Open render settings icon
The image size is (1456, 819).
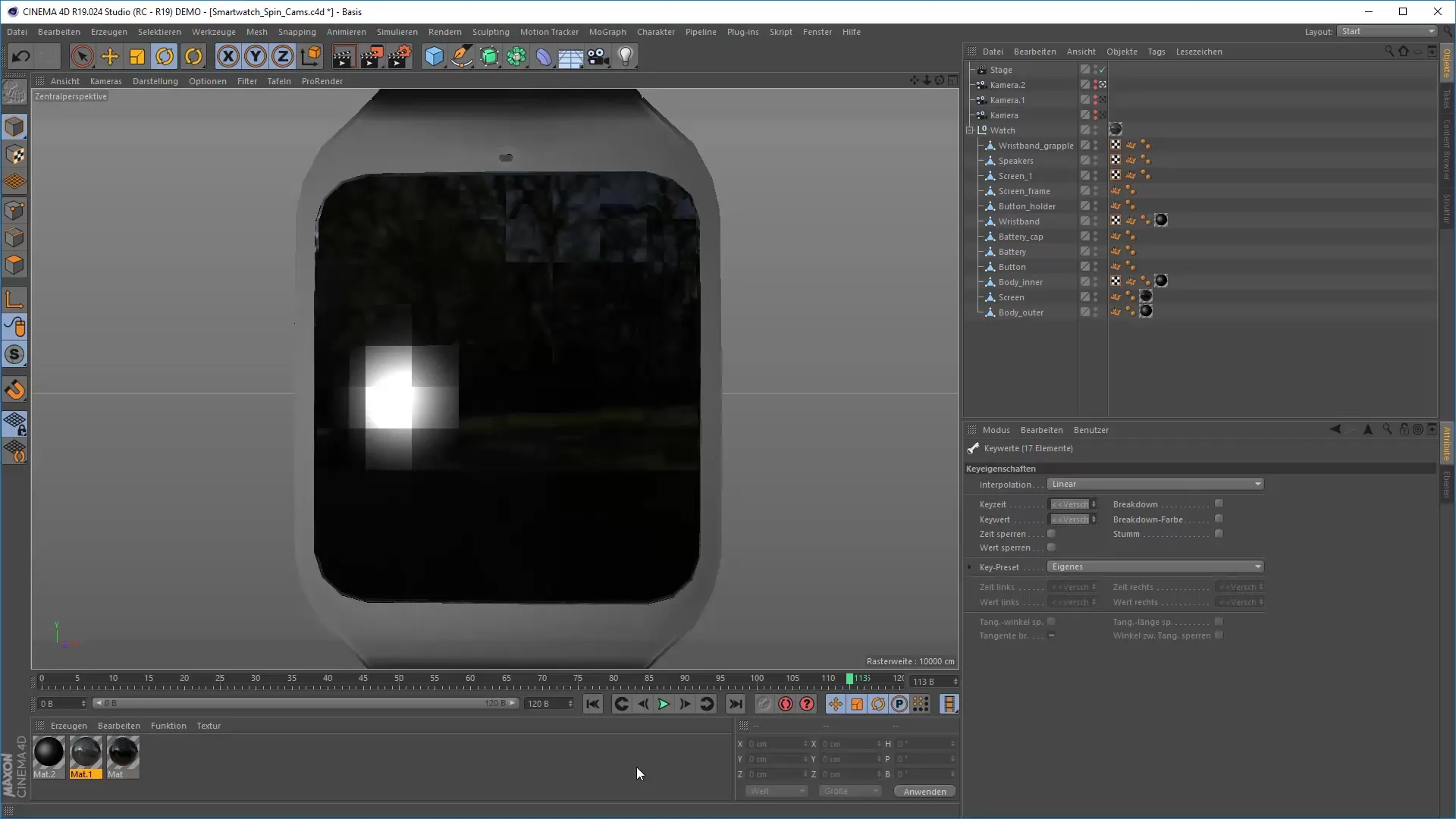[400, 56]
